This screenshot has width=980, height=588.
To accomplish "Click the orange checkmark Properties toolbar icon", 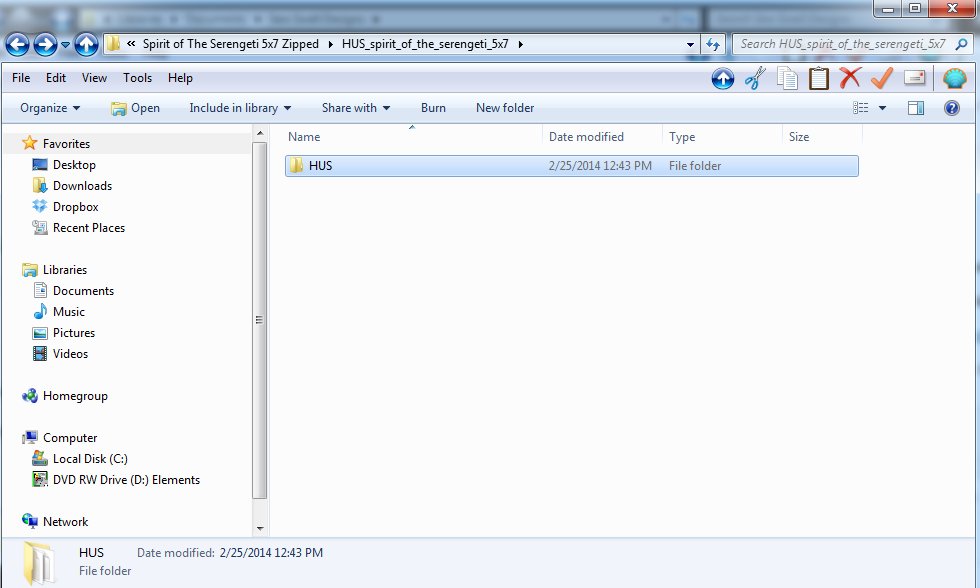I will click(882, 78).
